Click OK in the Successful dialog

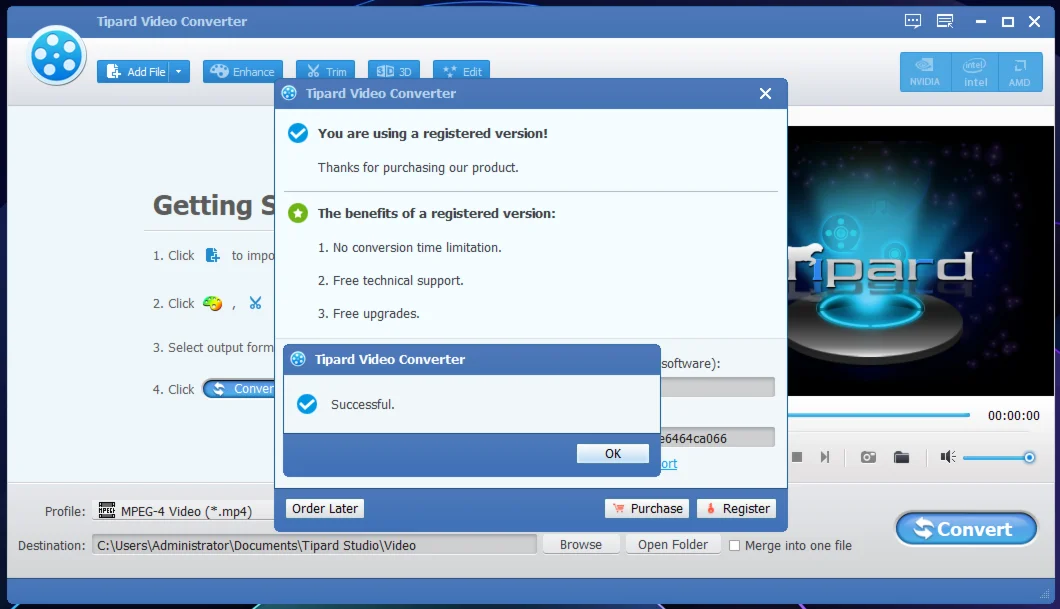coord(613,454)
